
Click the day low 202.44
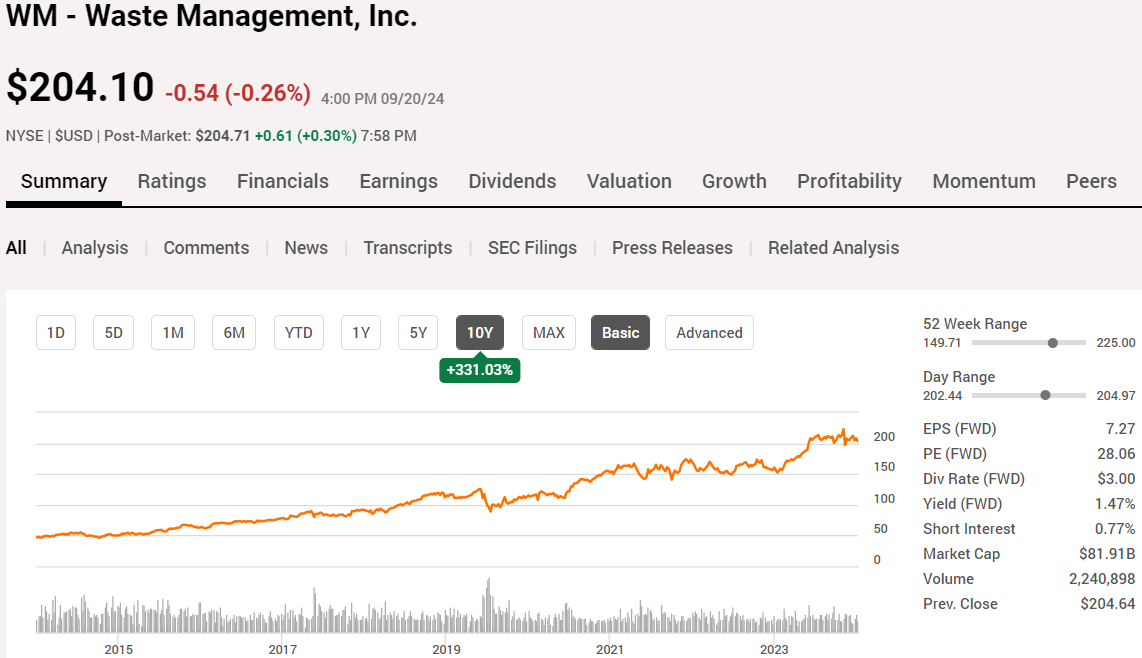point(942,396)
